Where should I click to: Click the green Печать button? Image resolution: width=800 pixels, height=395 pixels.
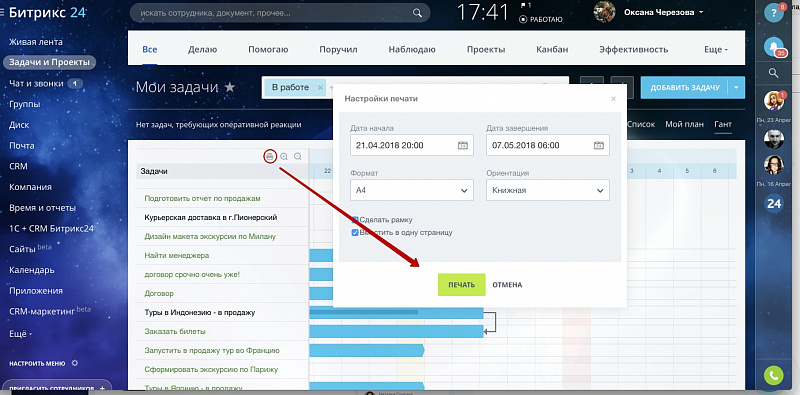click(461, 285)
